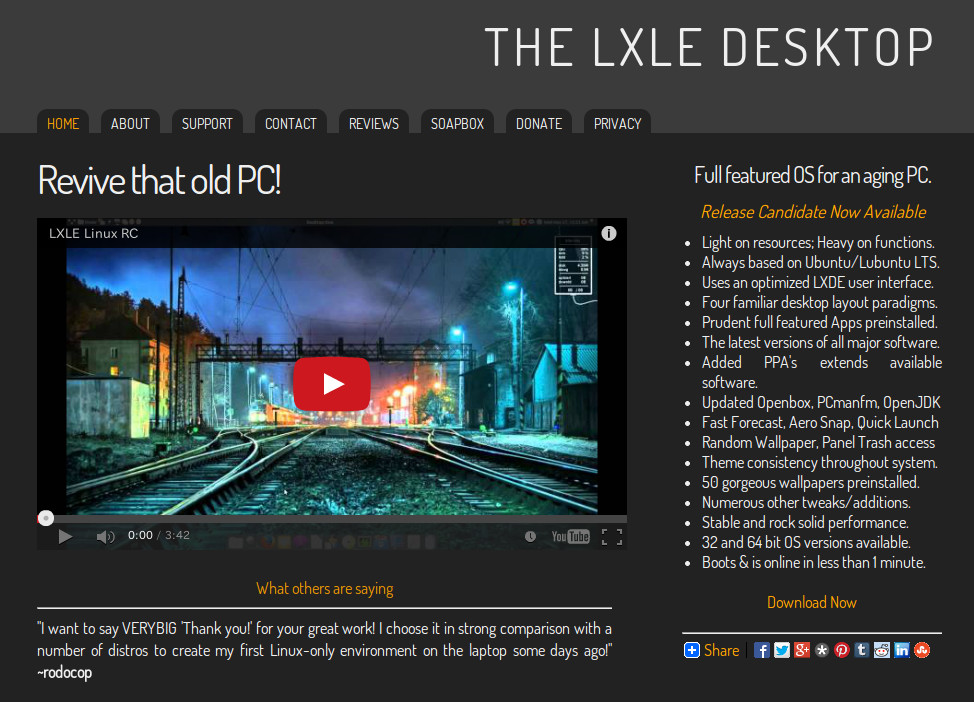Click Prudent full featured Apps preinstalled
Viewport: 974px width, 702px height.
(x=819, y=322)
